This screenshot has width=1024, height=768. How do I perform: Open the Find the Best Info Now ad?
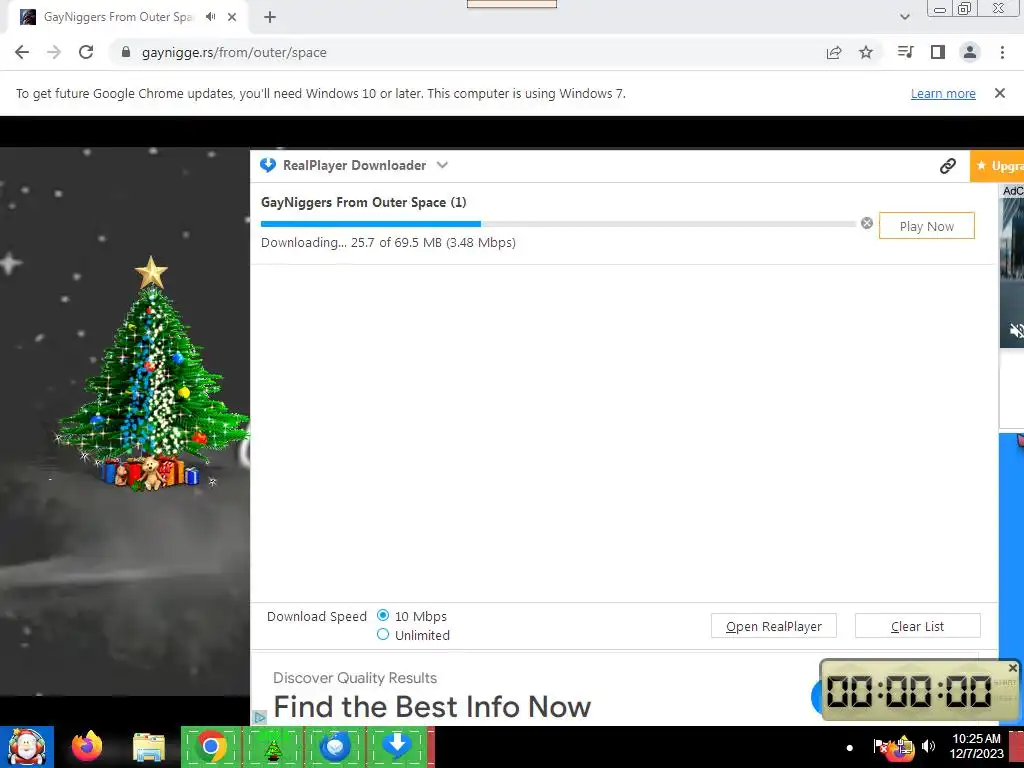click(x=432, y=707)
